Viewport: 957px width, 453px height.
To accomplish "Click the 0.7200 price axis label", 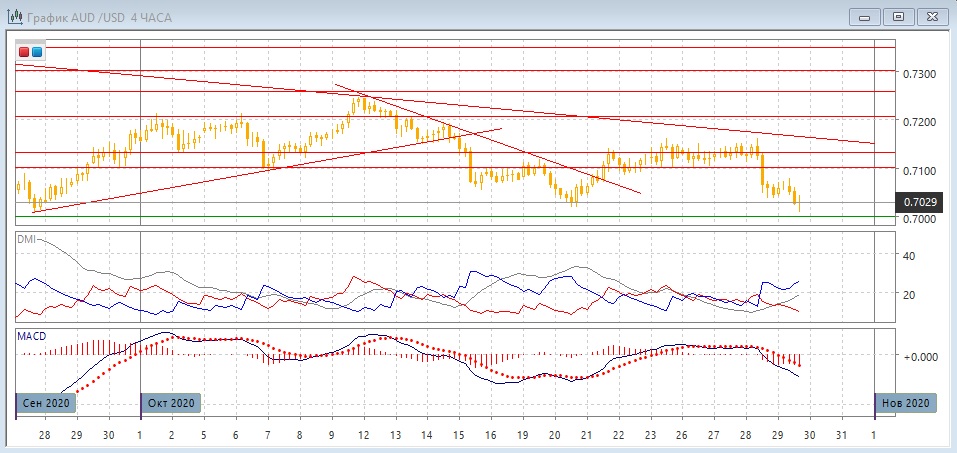I will click(x=919, y=123).
